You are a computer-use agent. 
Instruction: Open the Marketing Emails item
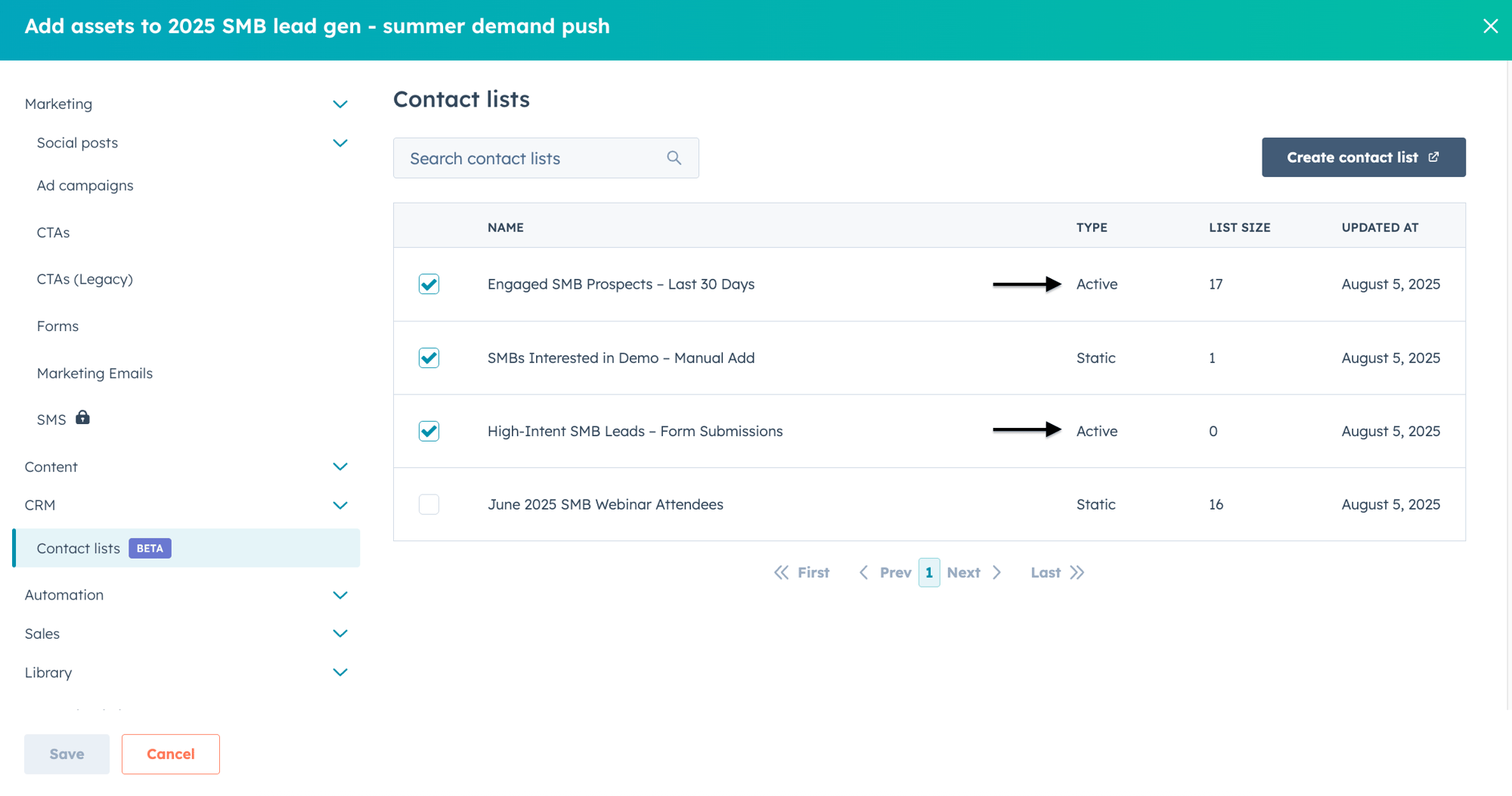[94, 373]
